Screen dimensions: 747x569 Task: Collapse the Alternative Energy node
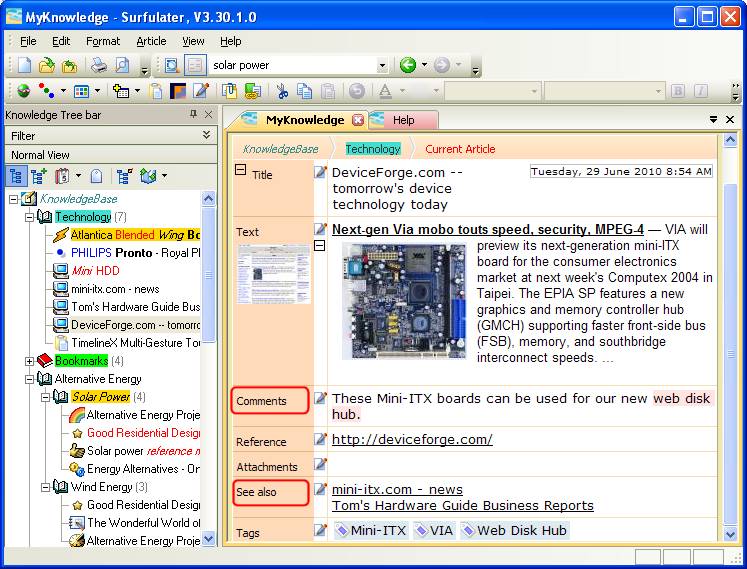coord(30,379)
